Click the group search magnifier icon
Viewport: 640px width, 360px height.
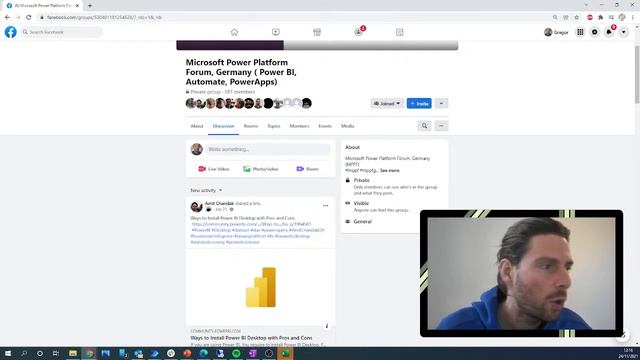pyautogui.click(x=424, y=126)
